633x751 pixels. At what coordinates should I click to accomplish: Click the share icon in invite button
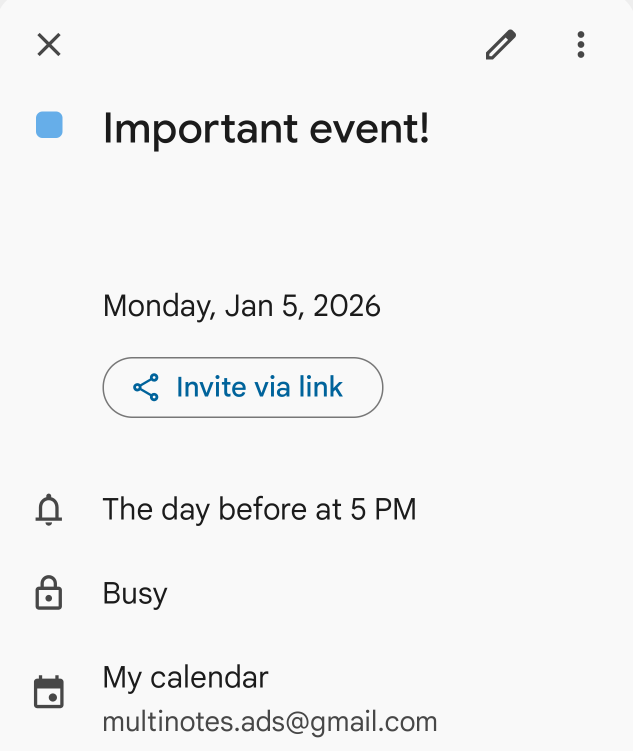146,388
